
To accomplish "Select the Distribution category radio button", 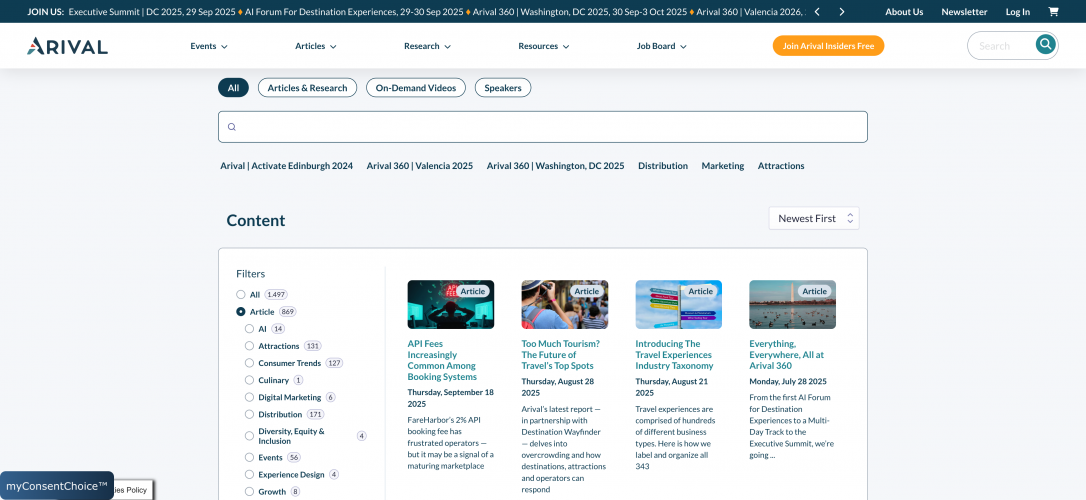I will click(249, 414).
